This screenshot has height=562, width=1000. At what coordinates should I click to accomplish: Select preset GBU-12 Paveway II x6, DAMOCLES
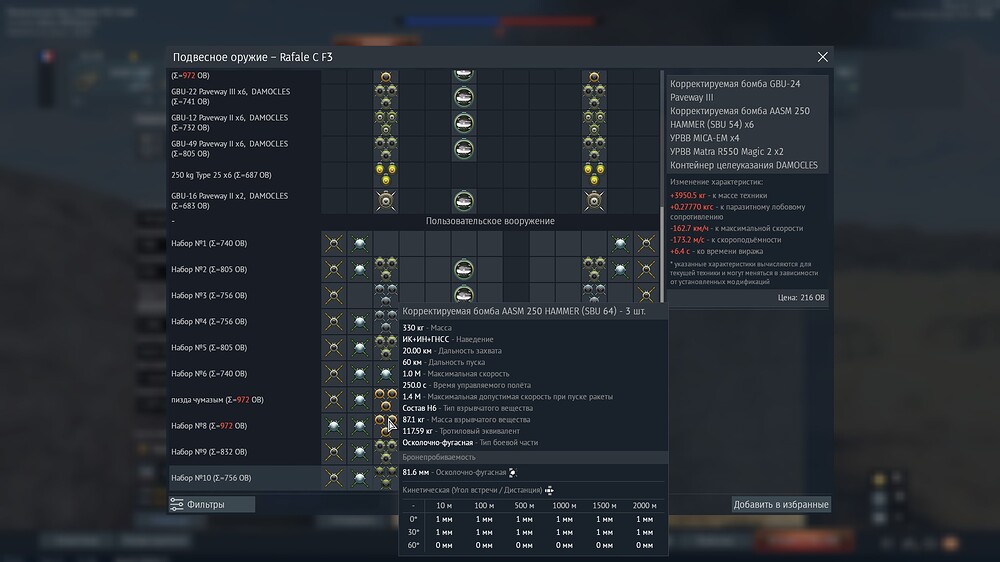(230, 122)
